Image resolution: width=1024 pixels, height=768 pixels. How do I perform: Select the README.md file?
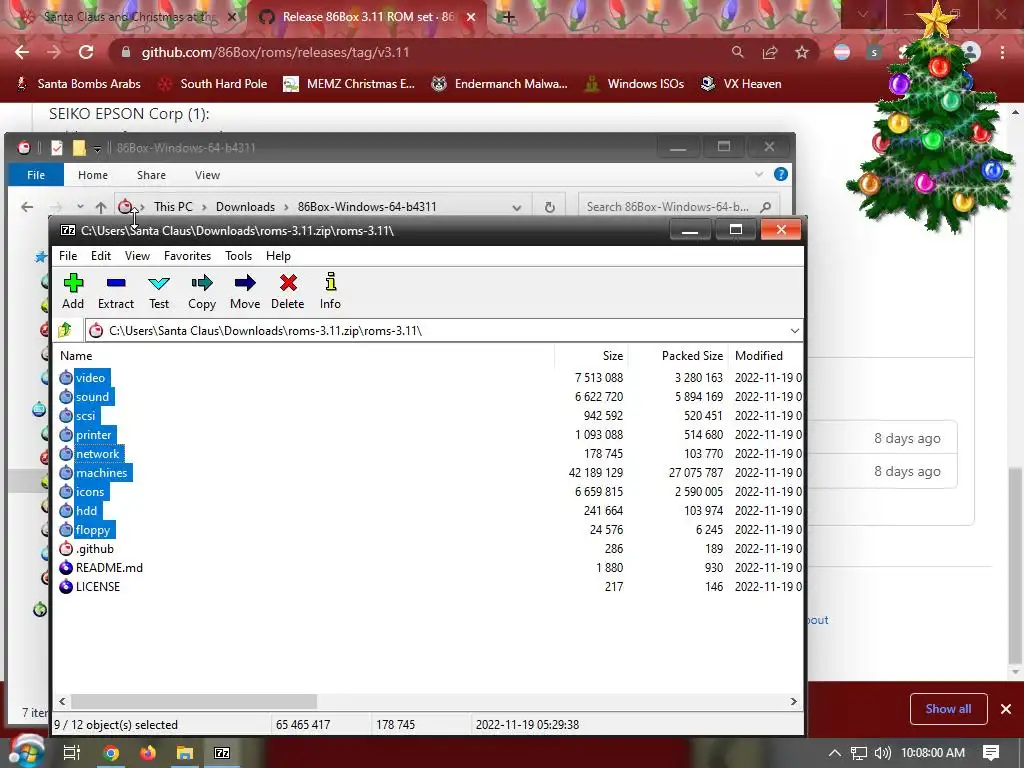click(x=109, y=568)
